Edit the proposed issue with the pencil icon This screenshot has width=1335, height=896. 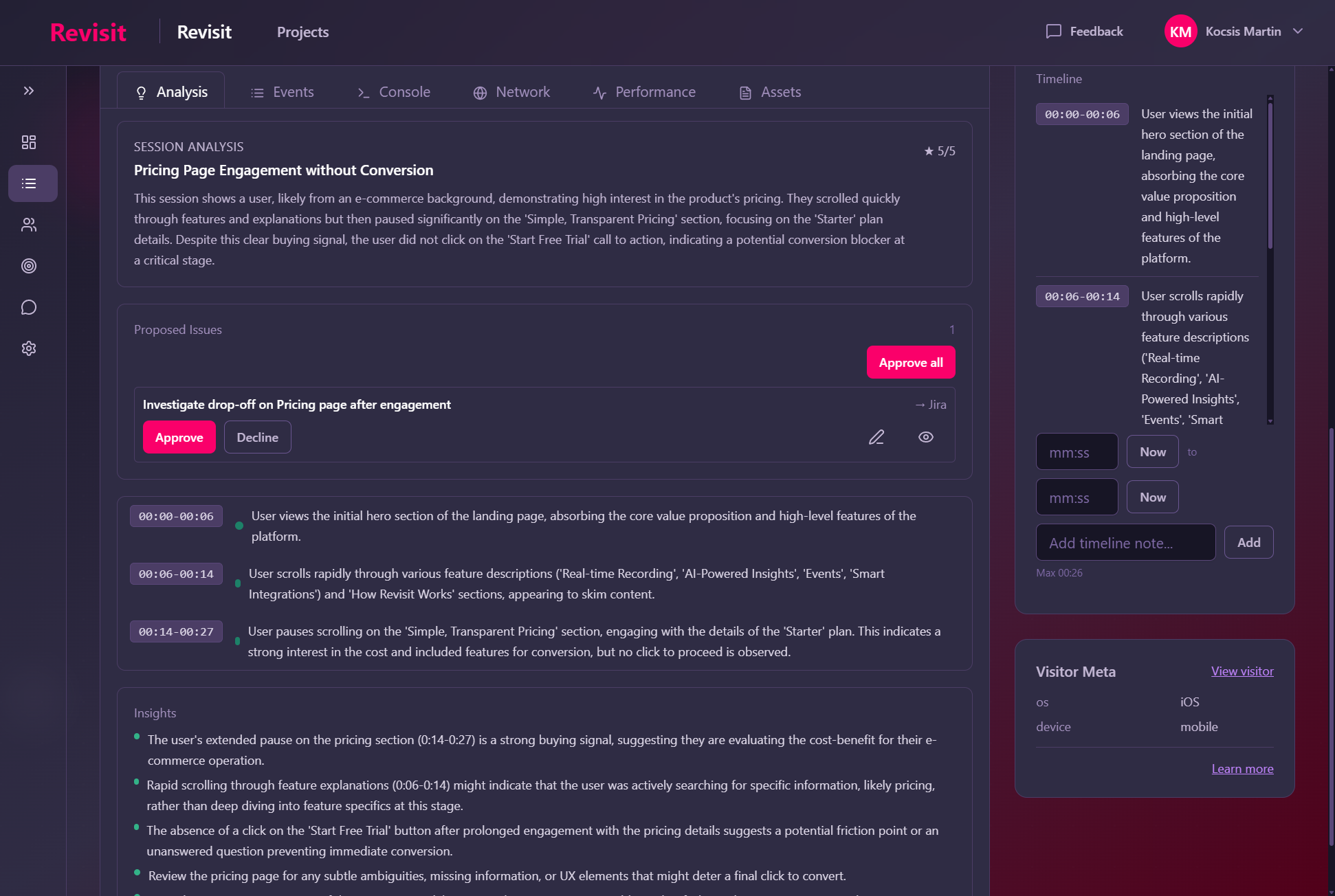pyautogui.click(x=876, y=437)
